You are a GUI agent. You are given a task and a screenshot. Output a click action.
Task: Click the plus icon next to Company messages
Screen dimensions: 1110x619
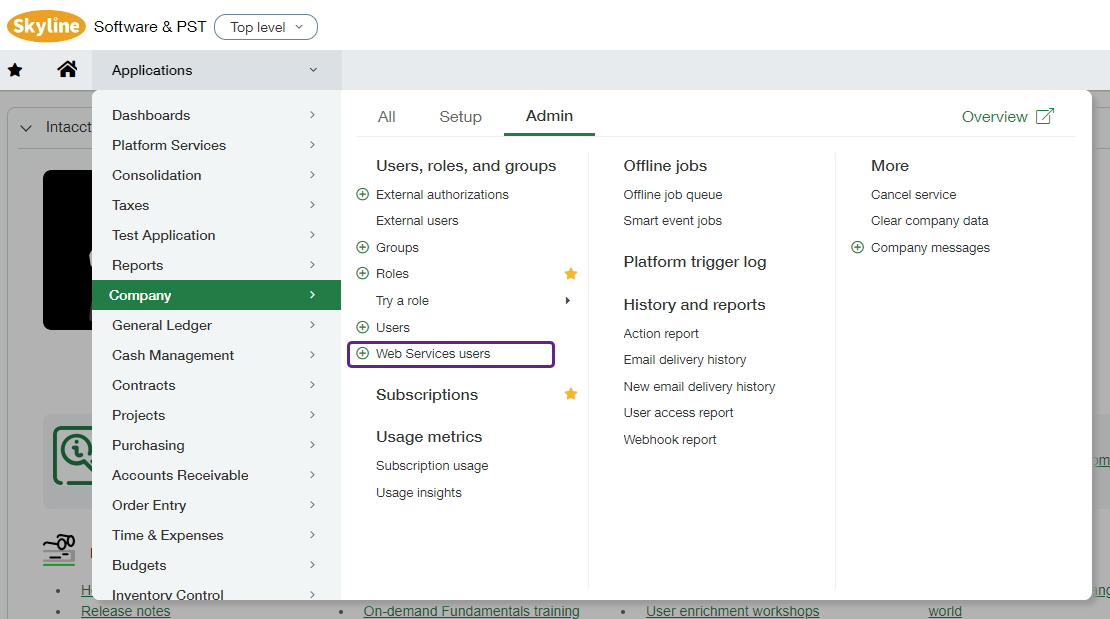click(x=856, y=247)
